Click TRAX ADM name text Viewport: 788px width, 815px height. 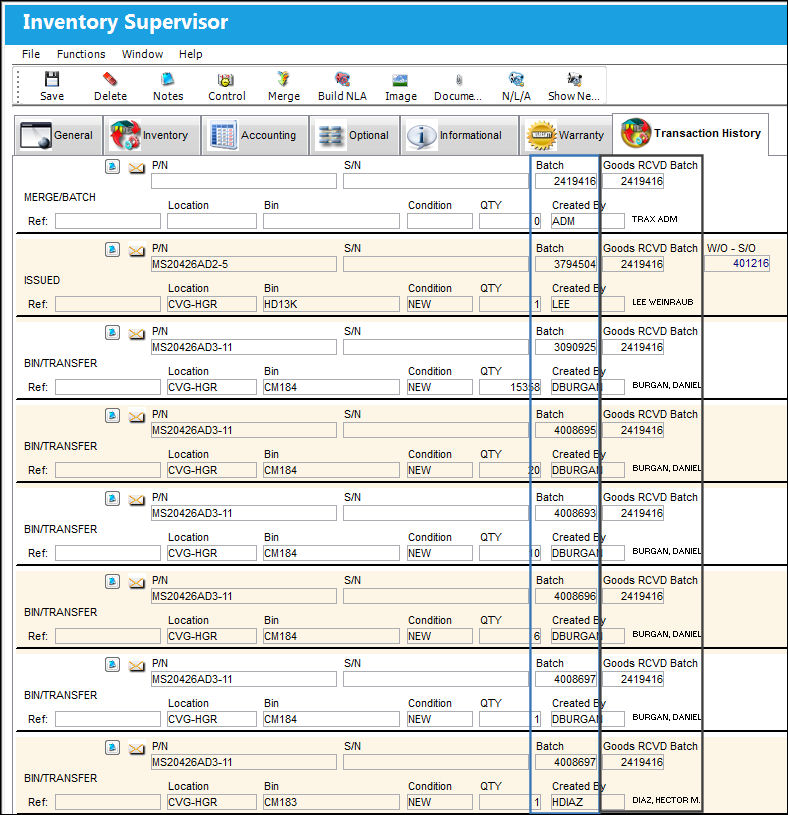pyautogui.click(x=654, y=219)
